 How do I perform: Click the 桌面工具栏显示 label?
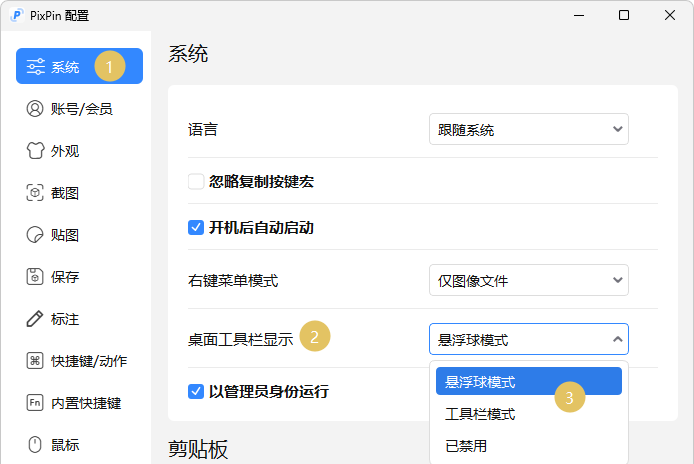tap(240, 340)
